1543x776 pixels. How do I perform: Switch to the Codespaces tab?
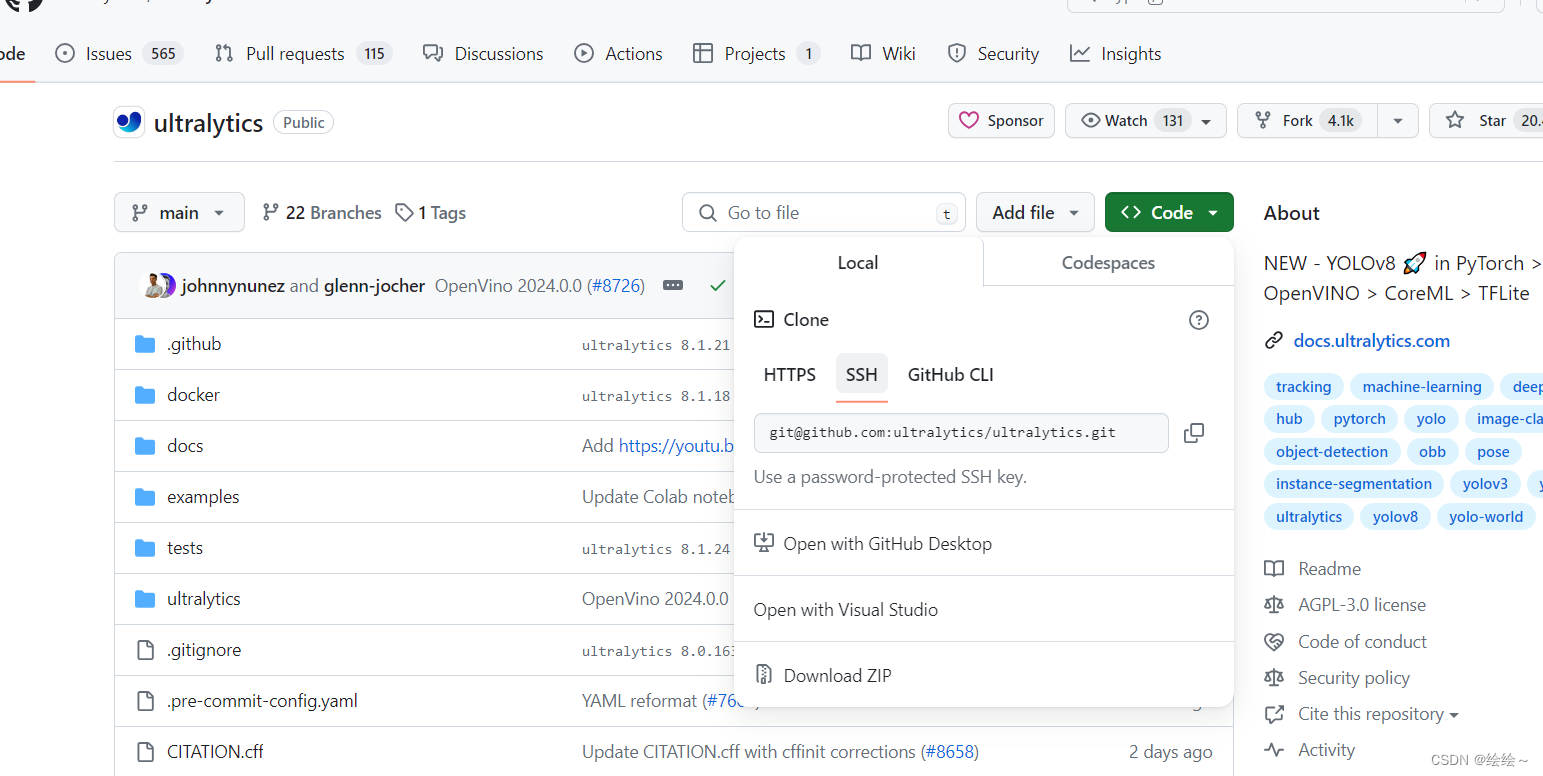tap(1108, 263)
